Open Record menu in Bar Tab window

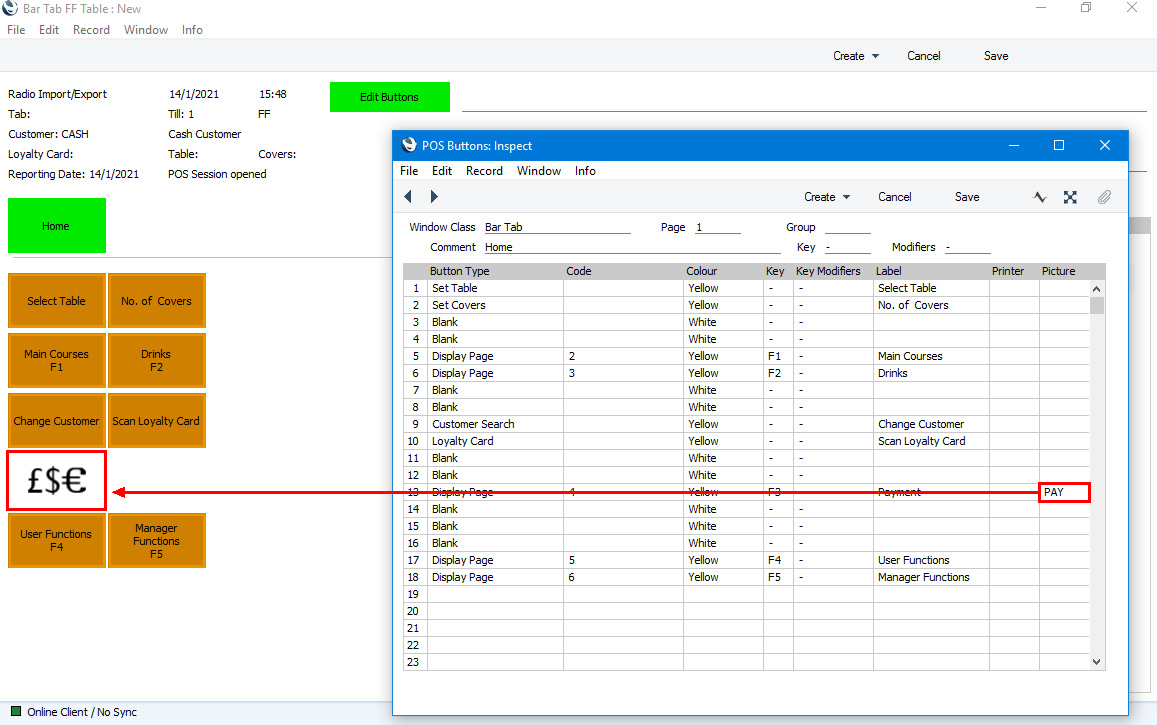[x=91, y=30]
